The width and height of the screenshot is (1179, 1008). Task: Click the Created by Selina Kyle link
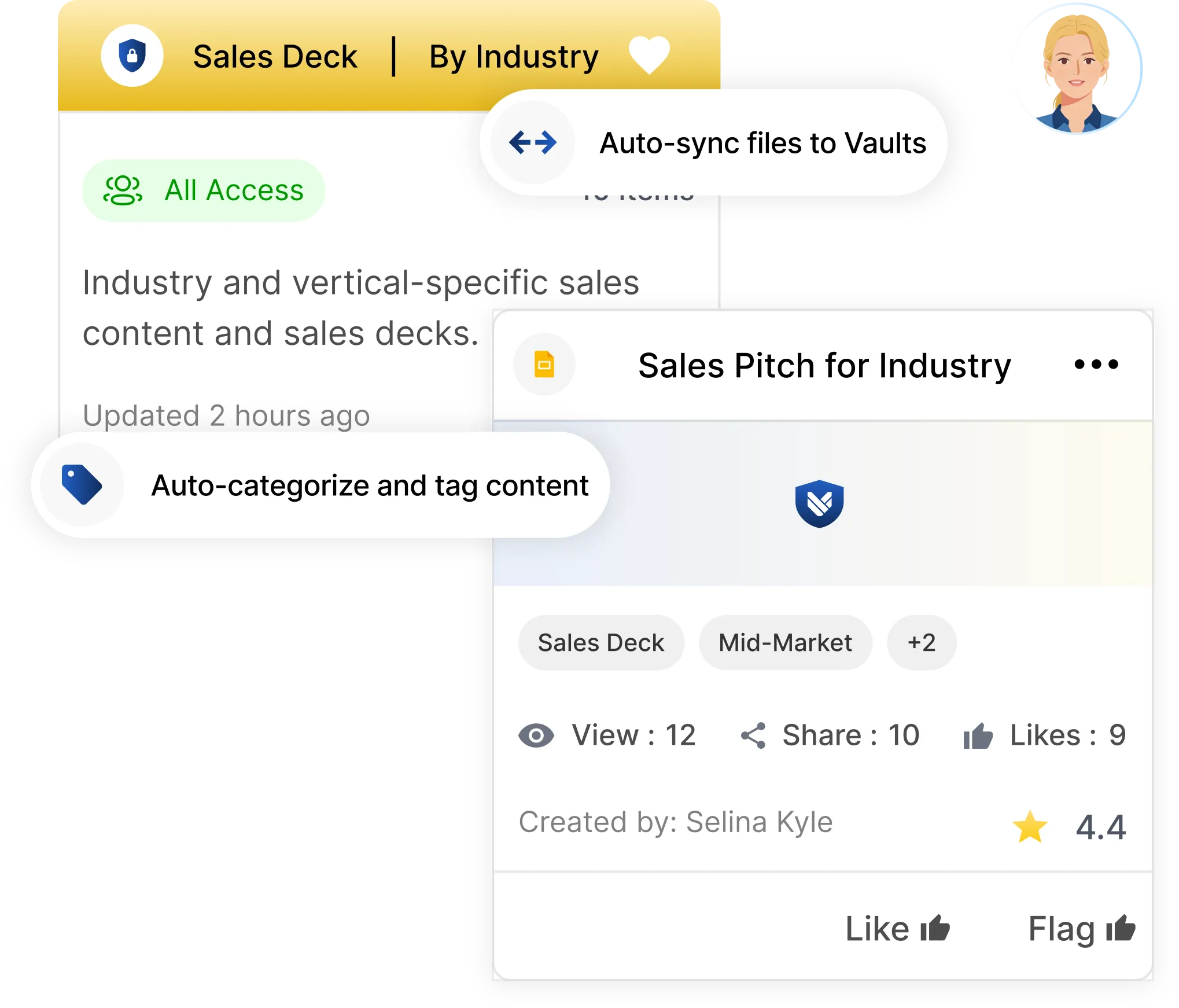676,822
